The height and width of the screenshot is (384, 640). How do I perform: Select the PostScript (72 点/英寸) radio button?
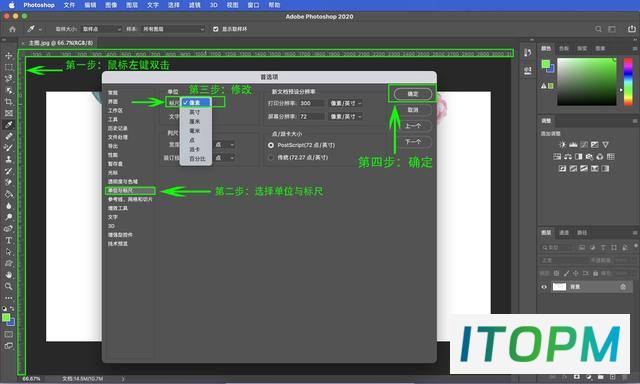coord(271,145)
